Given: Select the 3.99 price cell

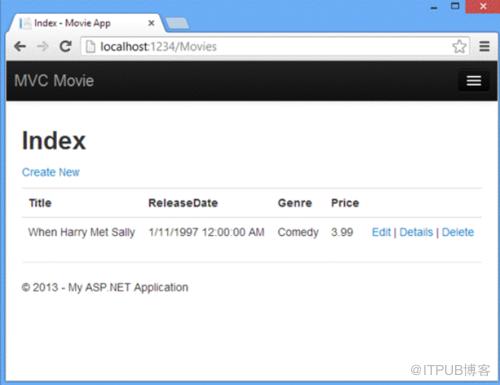Looking at the screenshot, I should [x=342, y=232].
